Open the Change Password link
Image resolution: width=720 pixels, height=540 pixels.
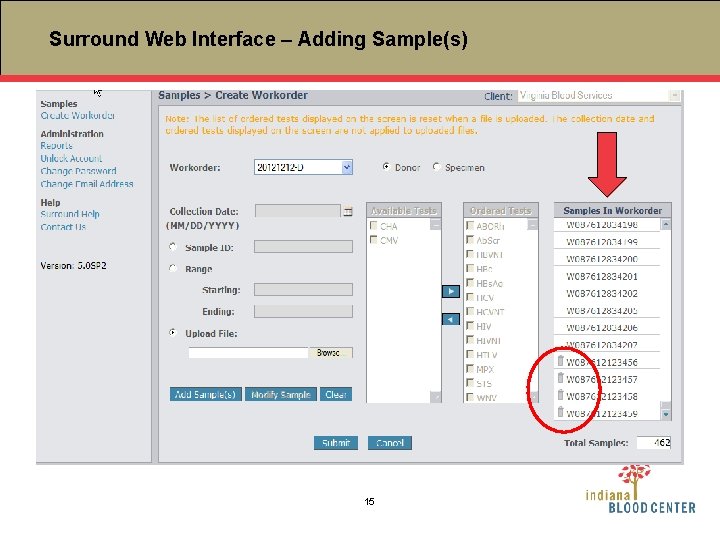(x=78, y=171)
